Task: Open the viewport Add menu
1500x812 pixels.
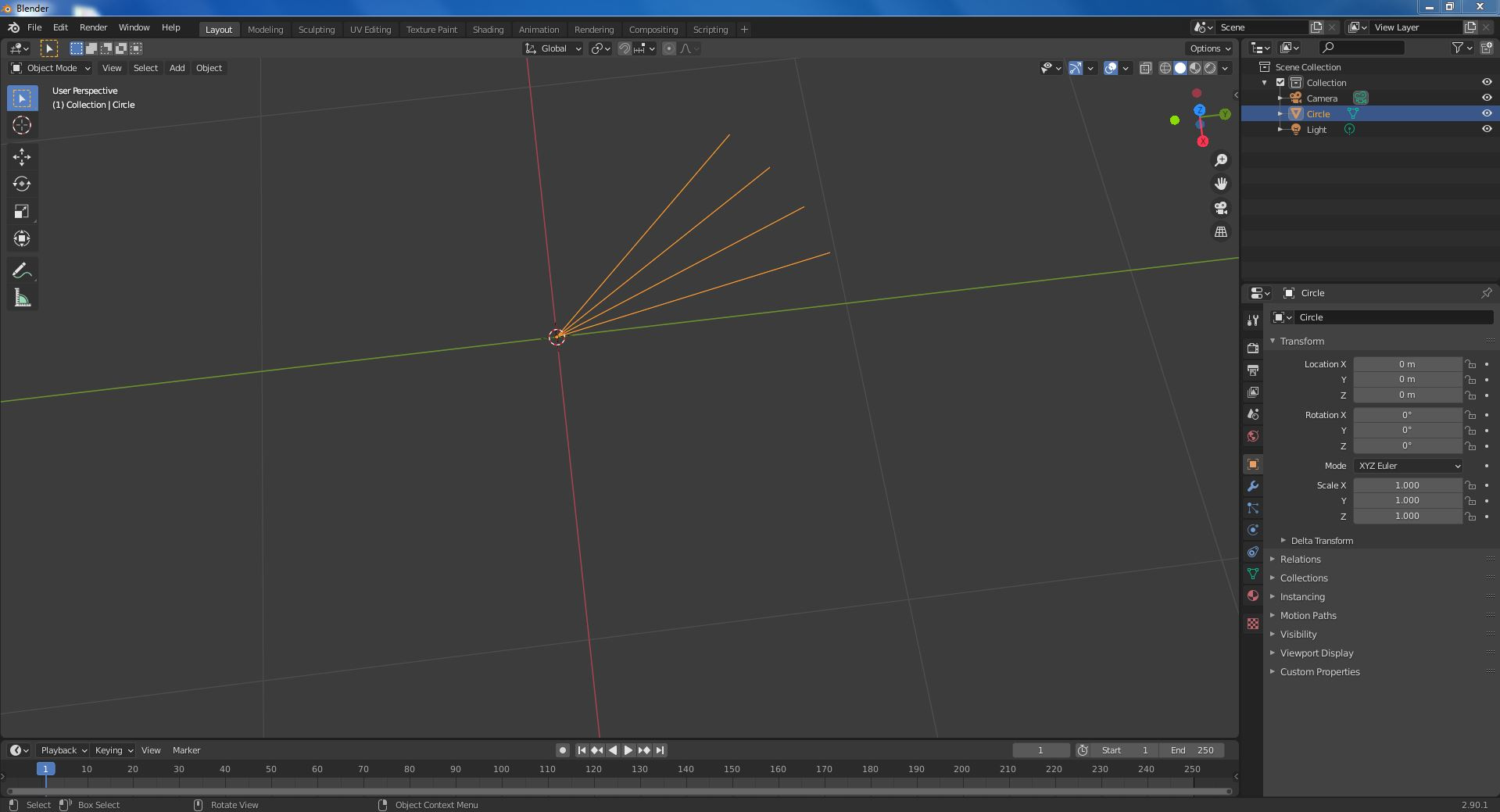Action: pyautogui.click(x=177, y=68)
